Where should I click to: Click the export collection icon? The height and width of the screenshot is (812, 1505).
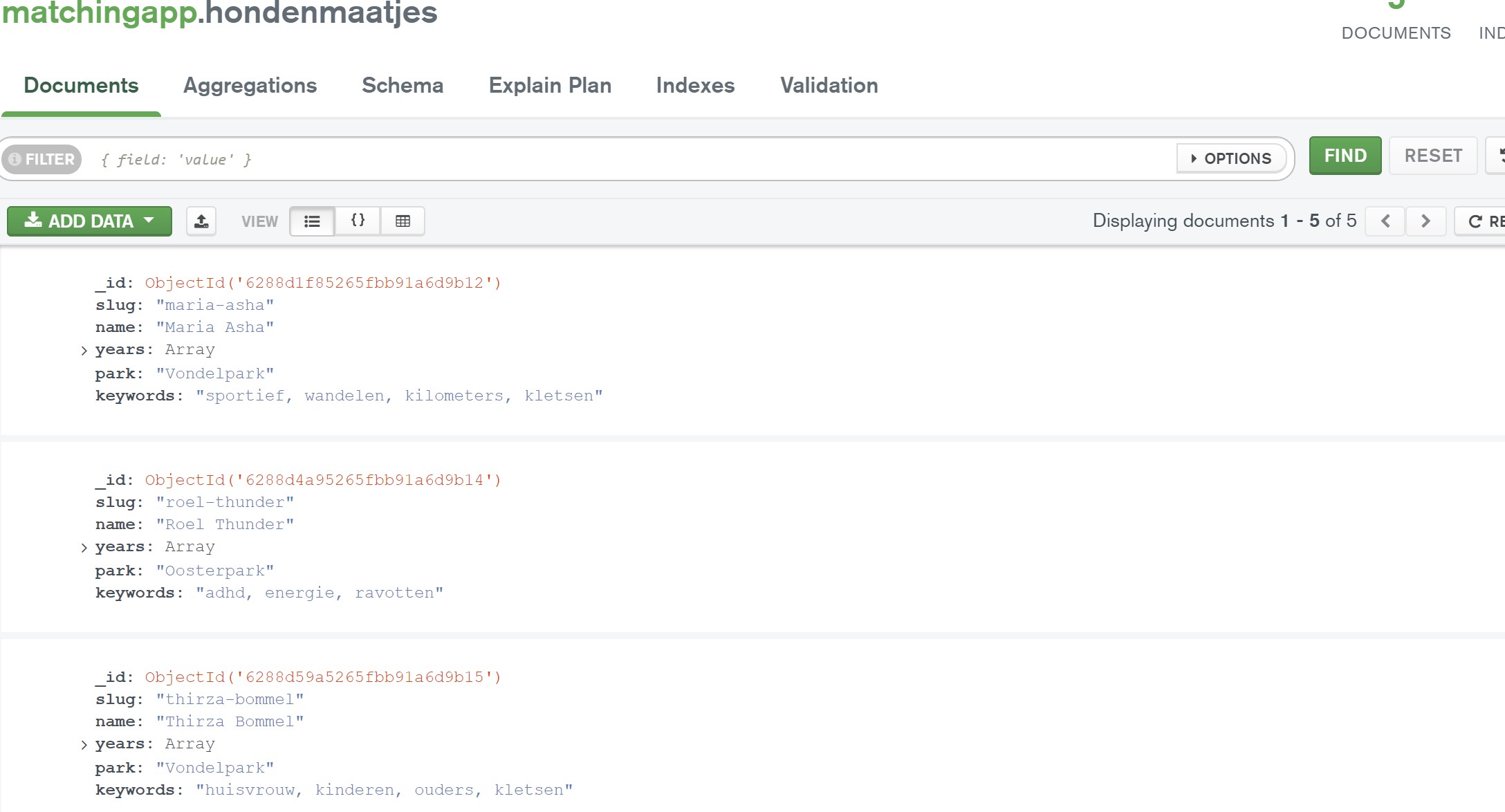pos(201,221)
